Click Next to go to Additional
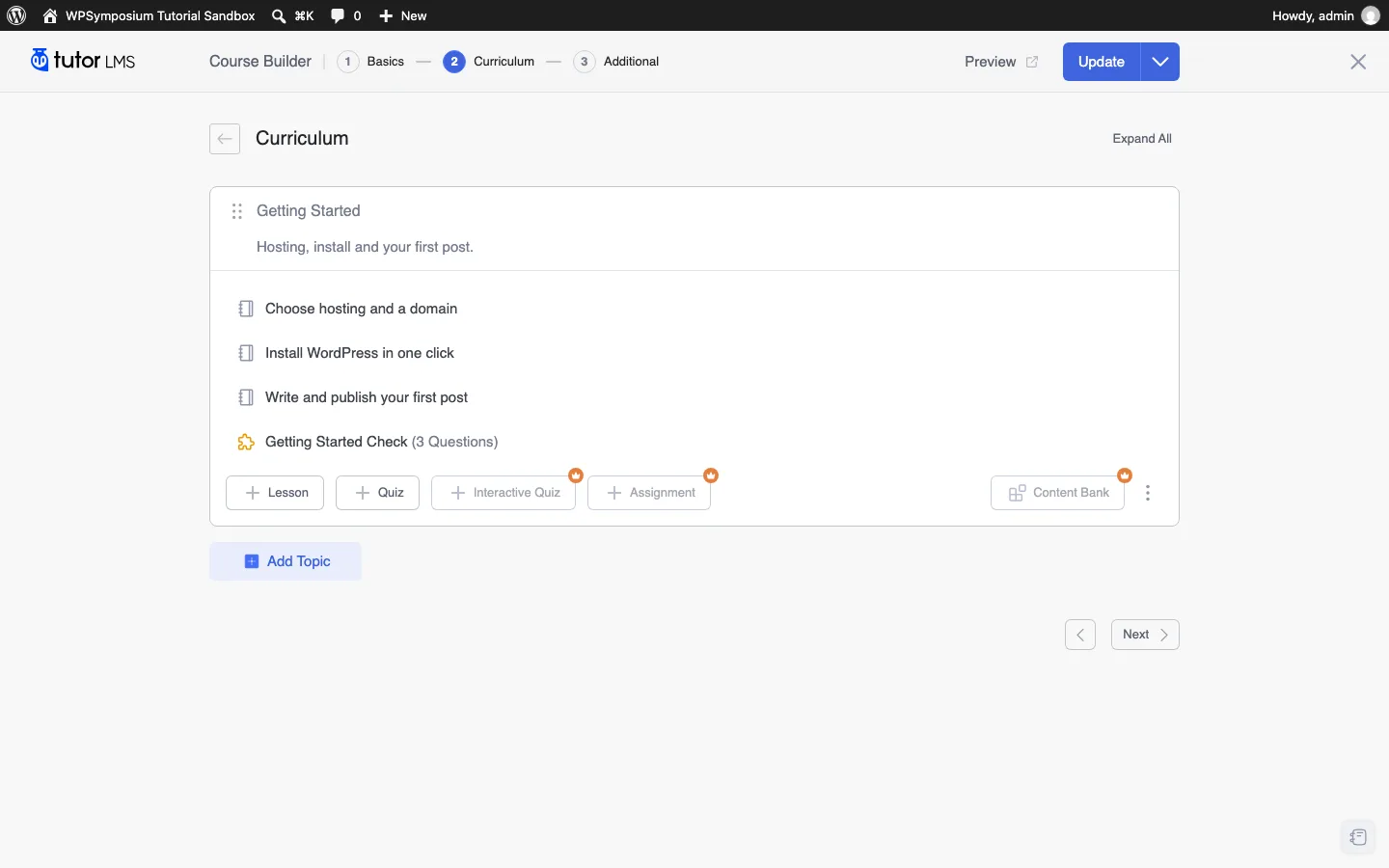 pyautogui.click(x=1145, y=635)
